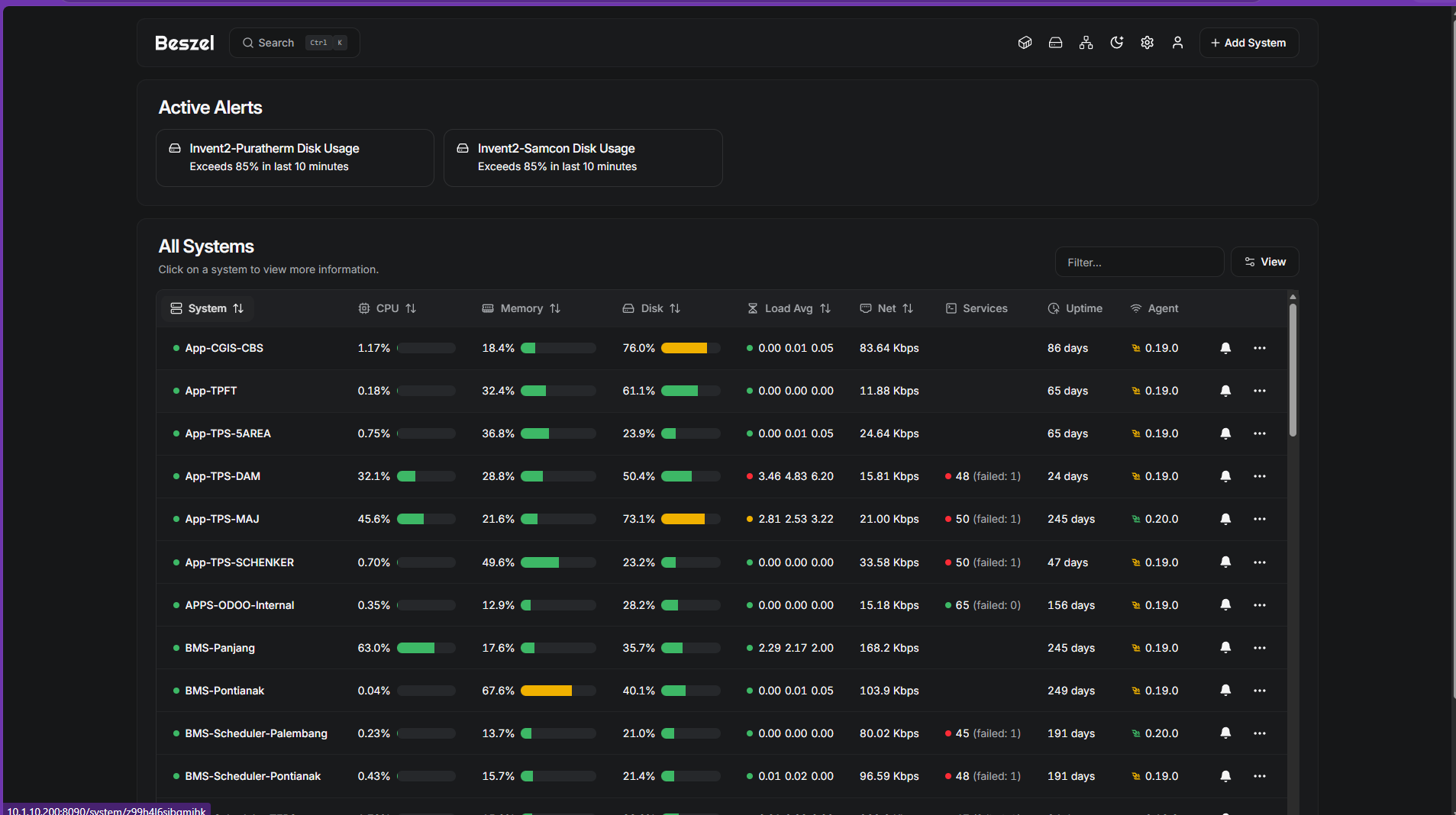Click '168.2 Kbps' net value

click(x=889, y=648)
